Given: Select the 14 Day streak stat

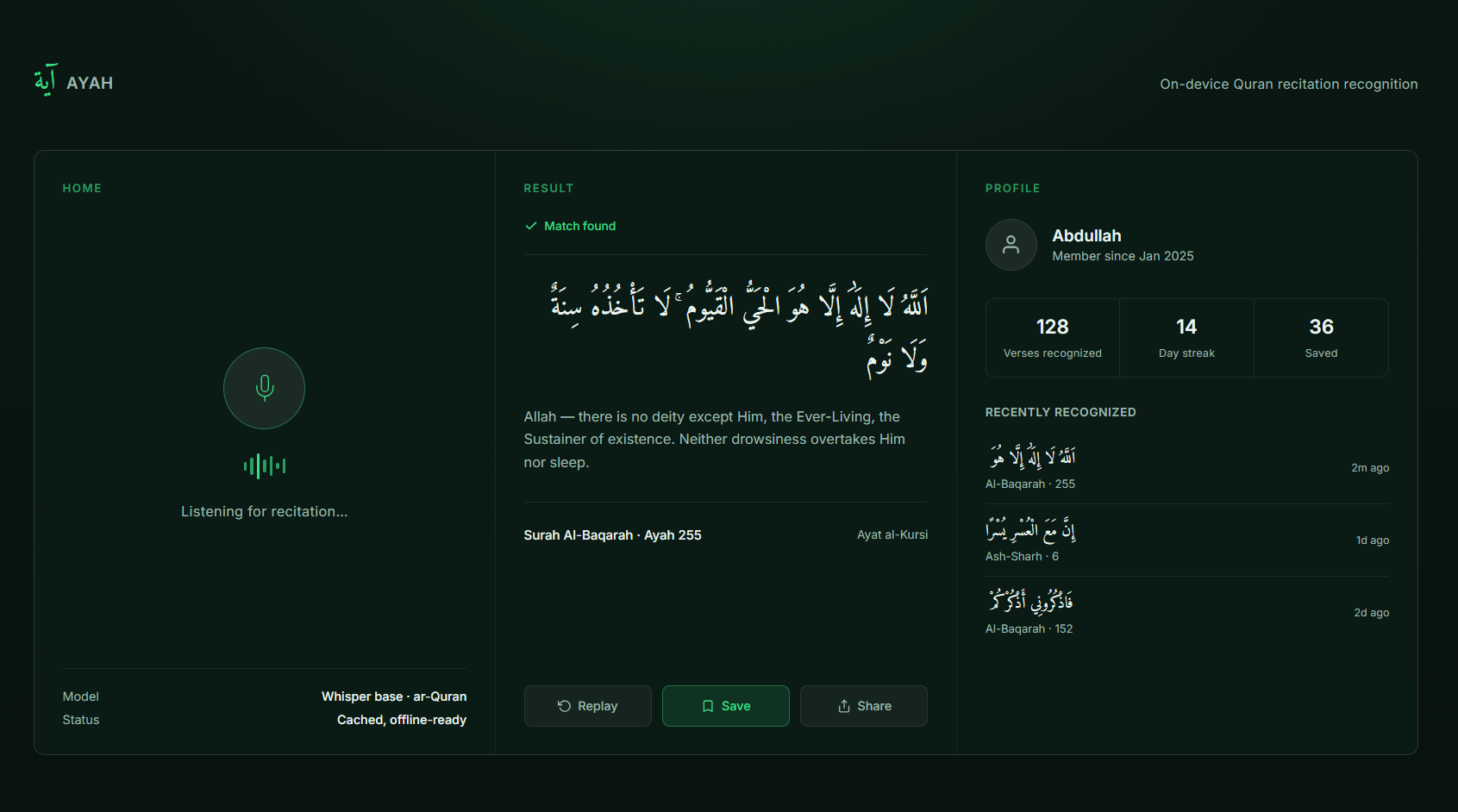Looking at the screenshot, I should click(1186, 338).
